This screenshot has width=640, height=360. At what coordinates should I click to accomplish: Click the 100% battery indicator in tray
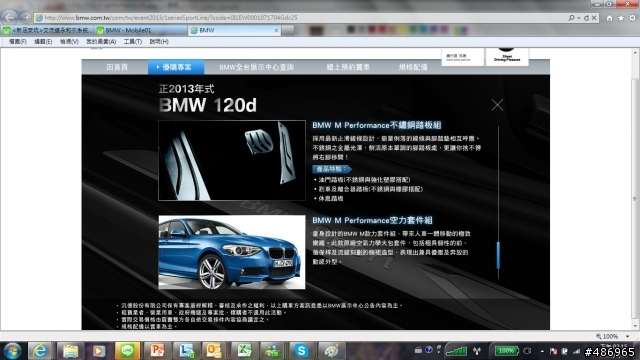click(506, 350)
